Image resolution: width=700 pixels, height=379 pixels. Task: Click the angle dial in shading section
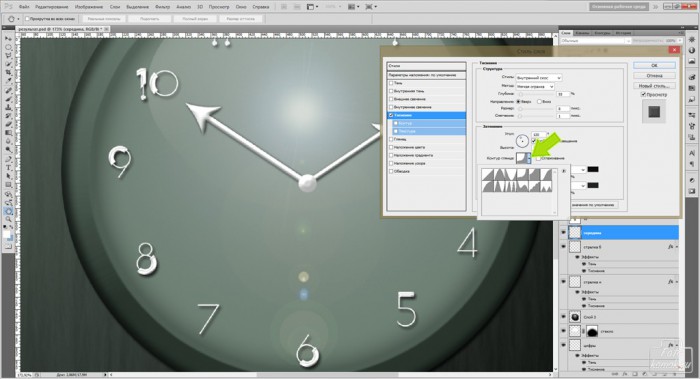click(x=522, y=141)
